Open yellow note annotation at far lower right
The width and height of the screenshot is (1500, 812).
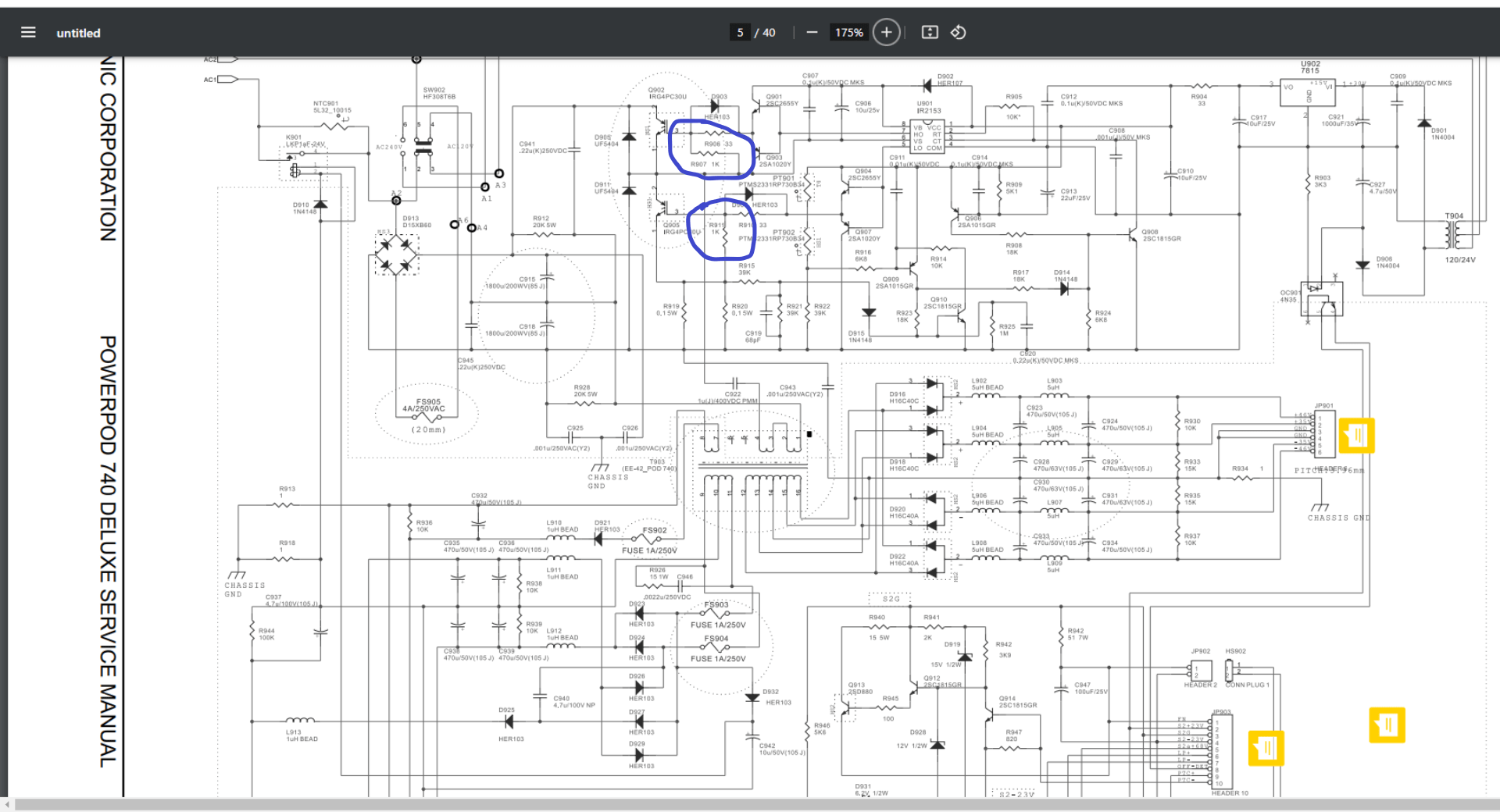(1387, 725)
